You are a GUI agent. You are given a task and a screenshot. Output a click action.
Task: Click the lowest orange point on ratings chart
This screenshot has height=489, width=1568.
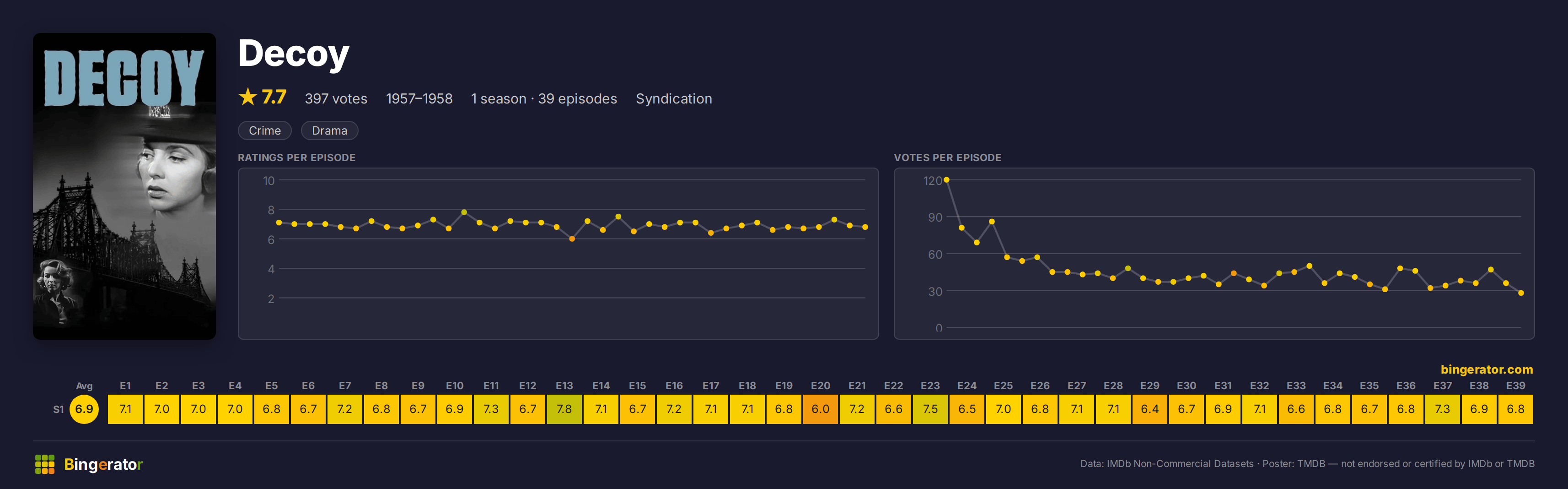tap(572, 239)
